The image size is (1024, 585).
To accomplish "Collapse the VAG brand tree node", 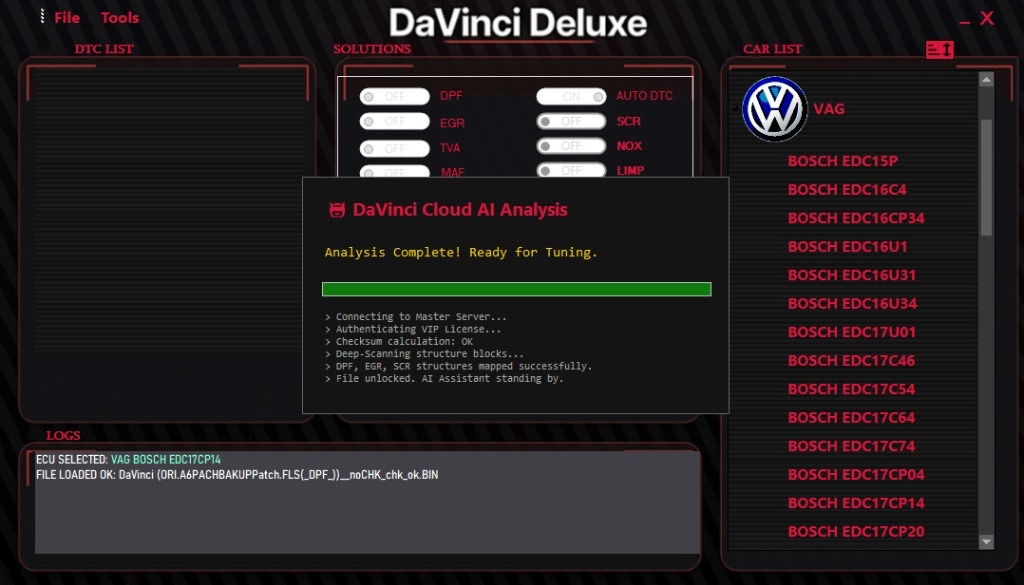I will (736, 109).
